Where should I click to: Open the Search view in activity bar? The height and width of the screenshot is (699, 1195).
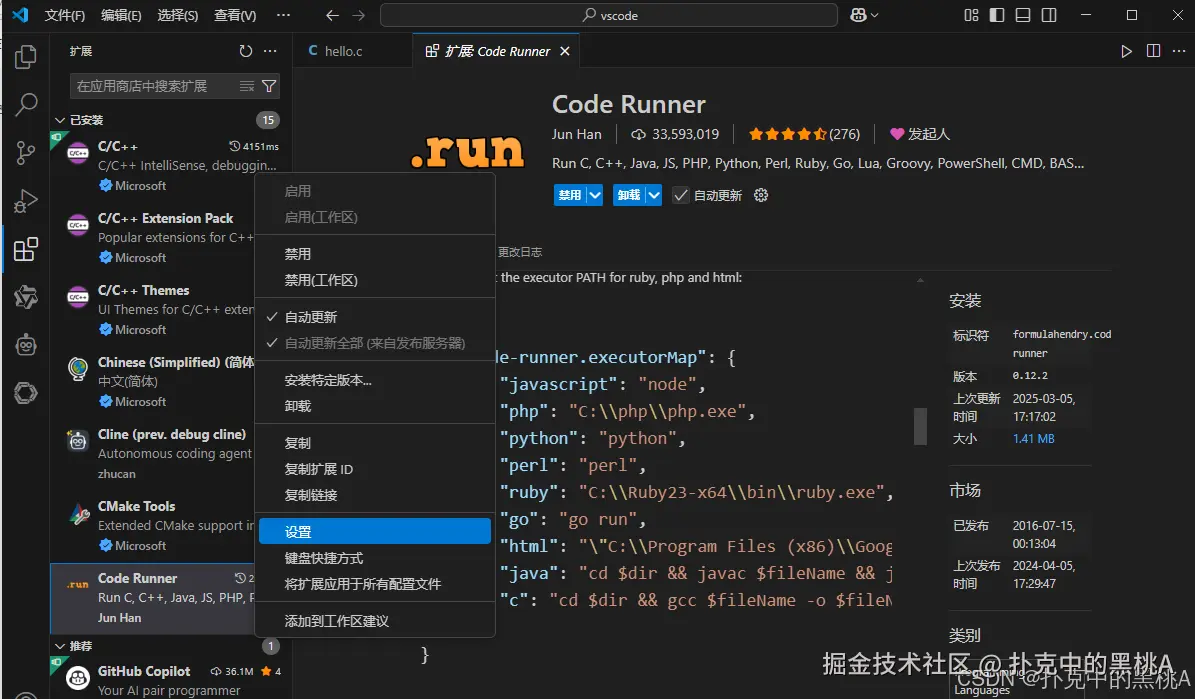tap(26, 104)
